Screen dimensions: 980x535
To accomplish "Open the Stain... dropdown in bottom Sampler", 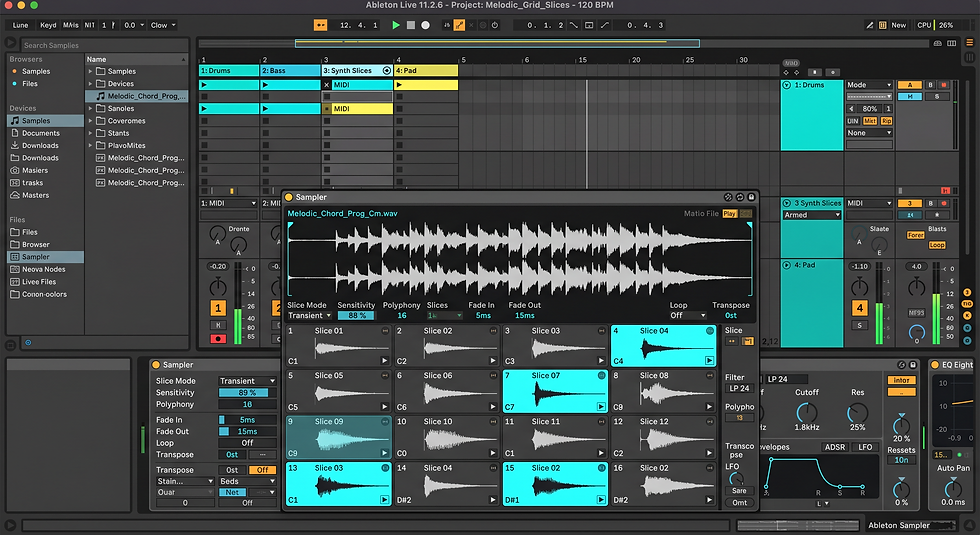I will click(185, 481).
